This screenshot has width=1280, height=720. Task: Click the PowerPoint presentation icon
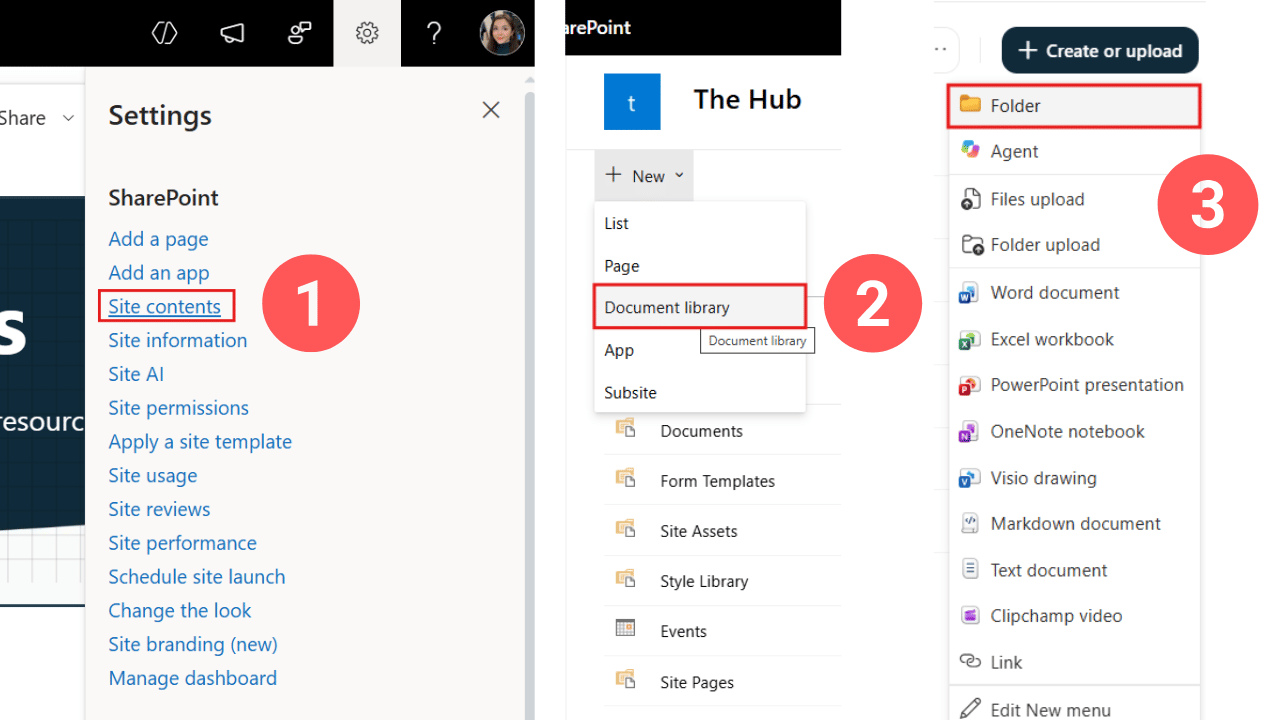tap(969, 385)
